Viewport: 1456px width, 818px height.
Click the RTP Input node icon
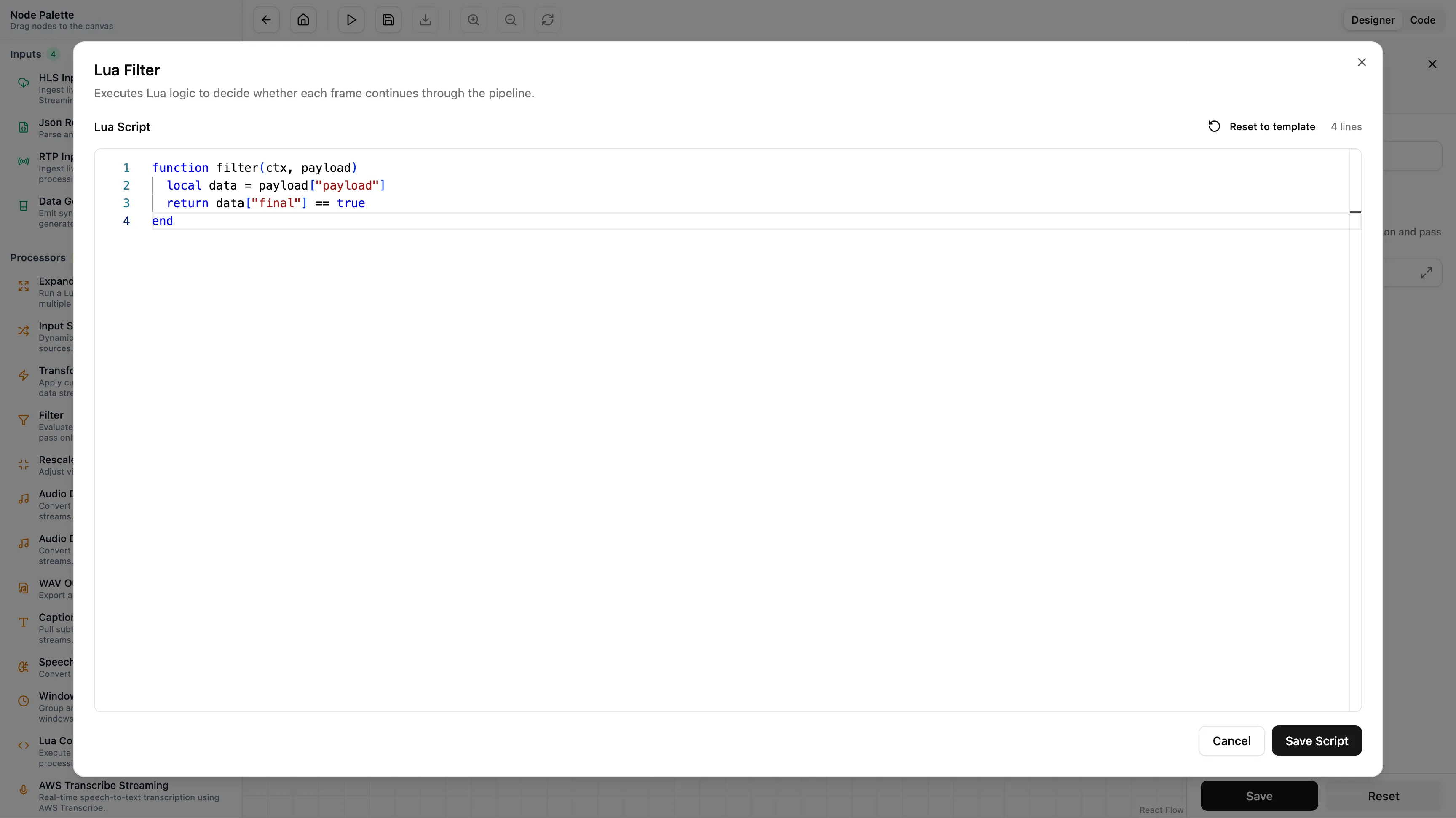23,161
